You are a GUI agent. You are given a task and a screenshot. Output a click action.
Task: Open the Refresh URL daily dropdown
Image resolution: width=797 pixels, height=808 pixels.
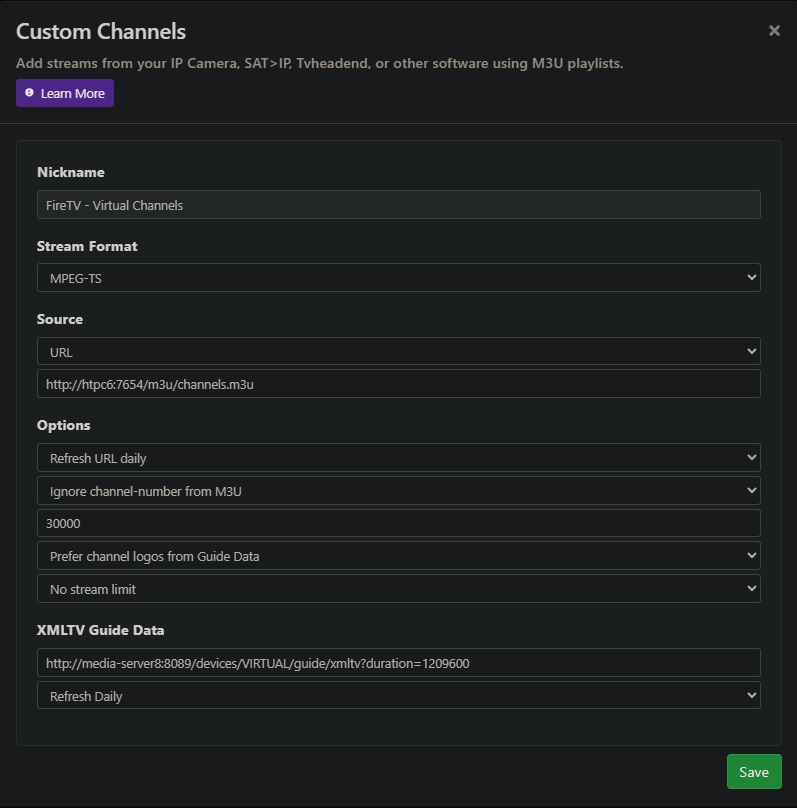pyautogui.click(x=398, y=458)
